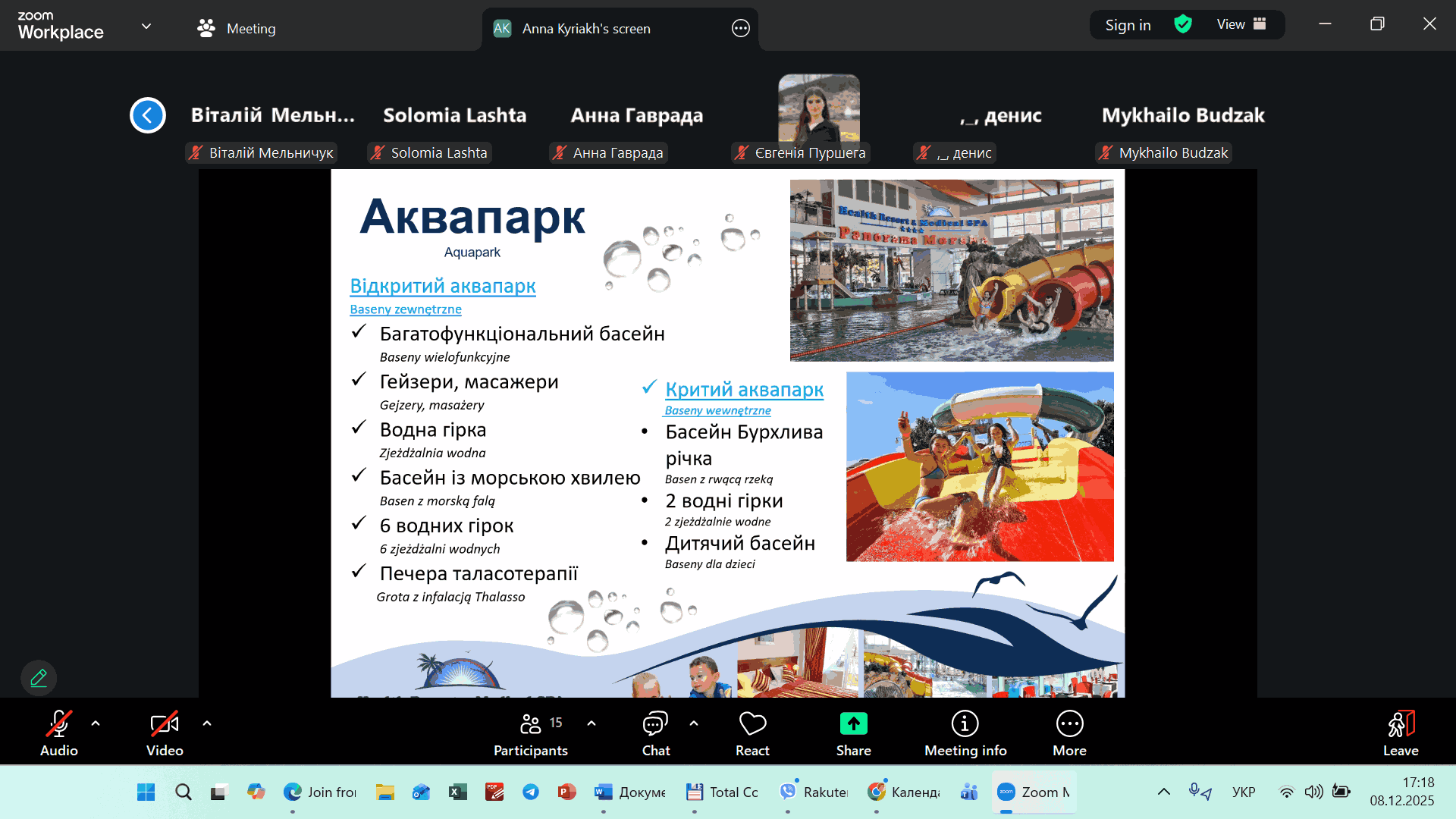1456x819 pixels.
Task: Open screen share options ellipsis menu
Action: (740, 28)
